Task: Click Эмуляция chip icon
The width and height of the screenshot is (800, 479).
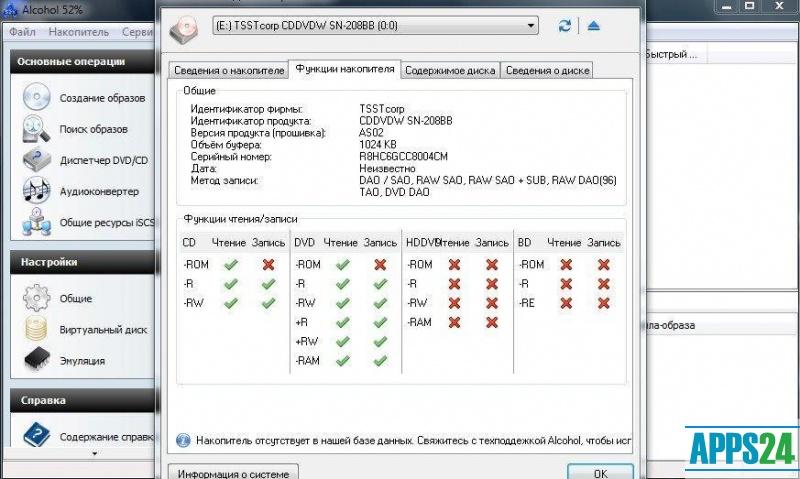Action: pyautogui.click(x=36, y=359)
